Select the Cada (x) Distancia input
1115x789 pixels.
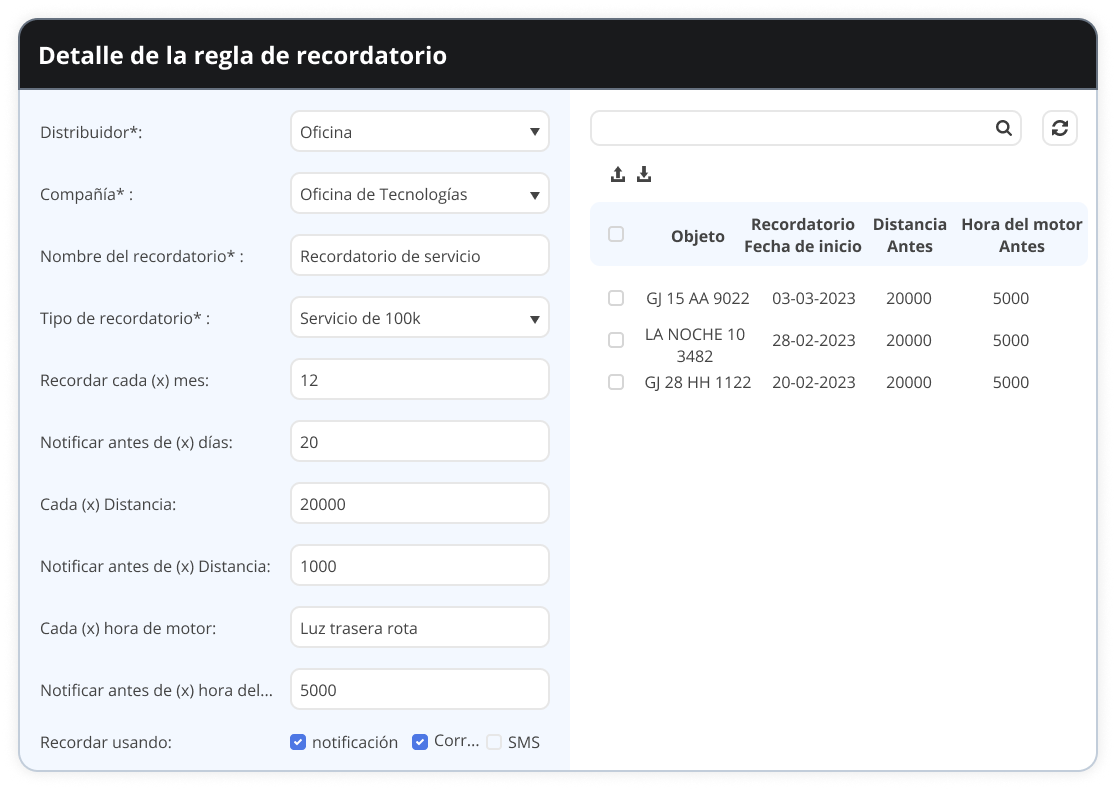(419, 504)
